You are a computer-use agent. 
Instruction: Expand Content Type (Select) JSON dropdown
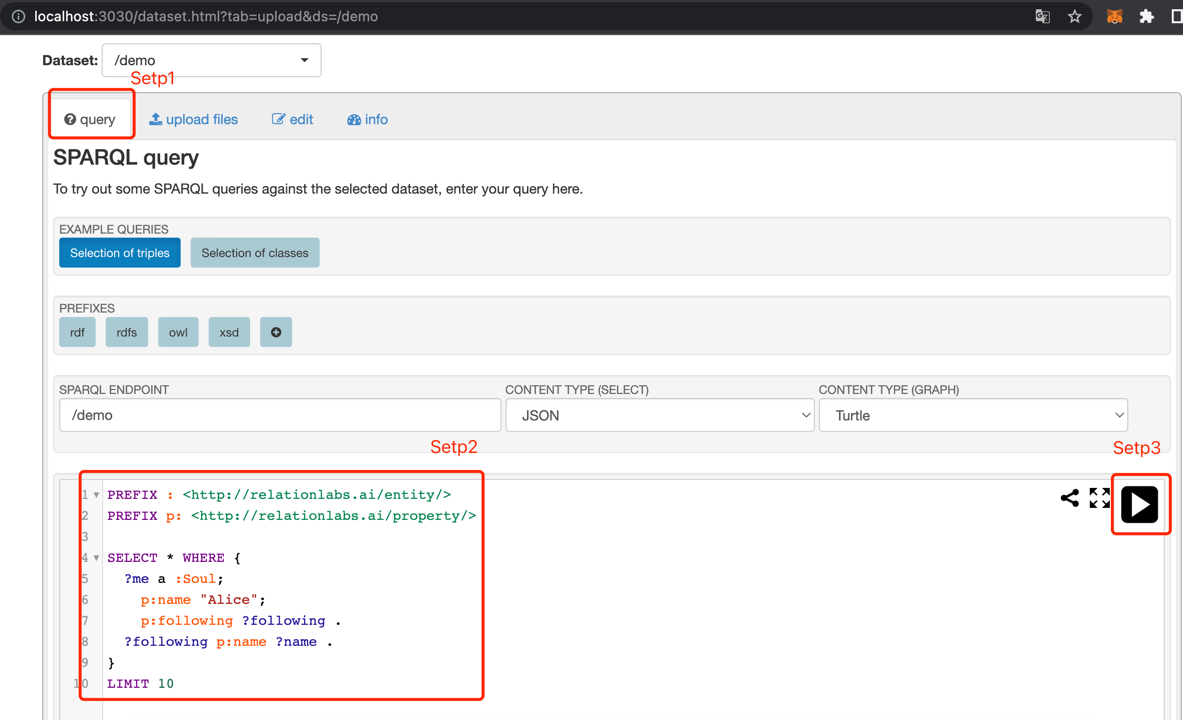coord(659,415)
